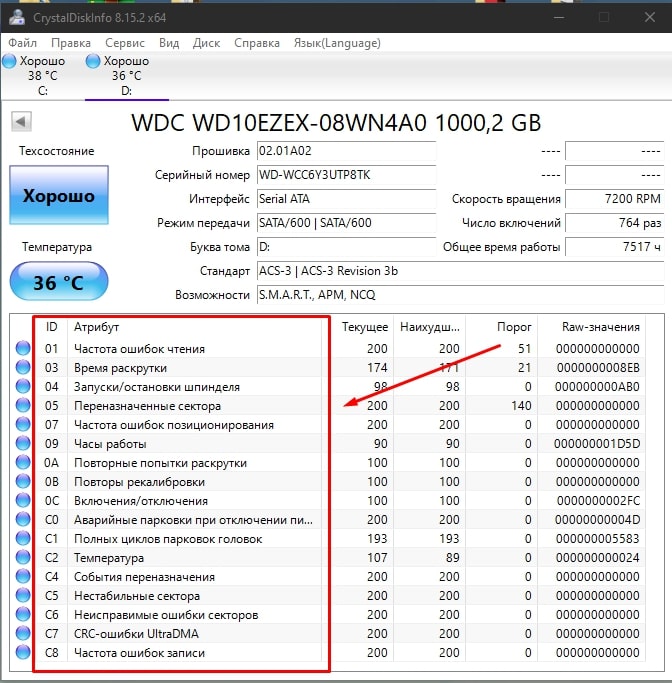This screenshot has height=683, width=672.
Task: Close the CrystalDiskInfo window
Action: [650, 17]
